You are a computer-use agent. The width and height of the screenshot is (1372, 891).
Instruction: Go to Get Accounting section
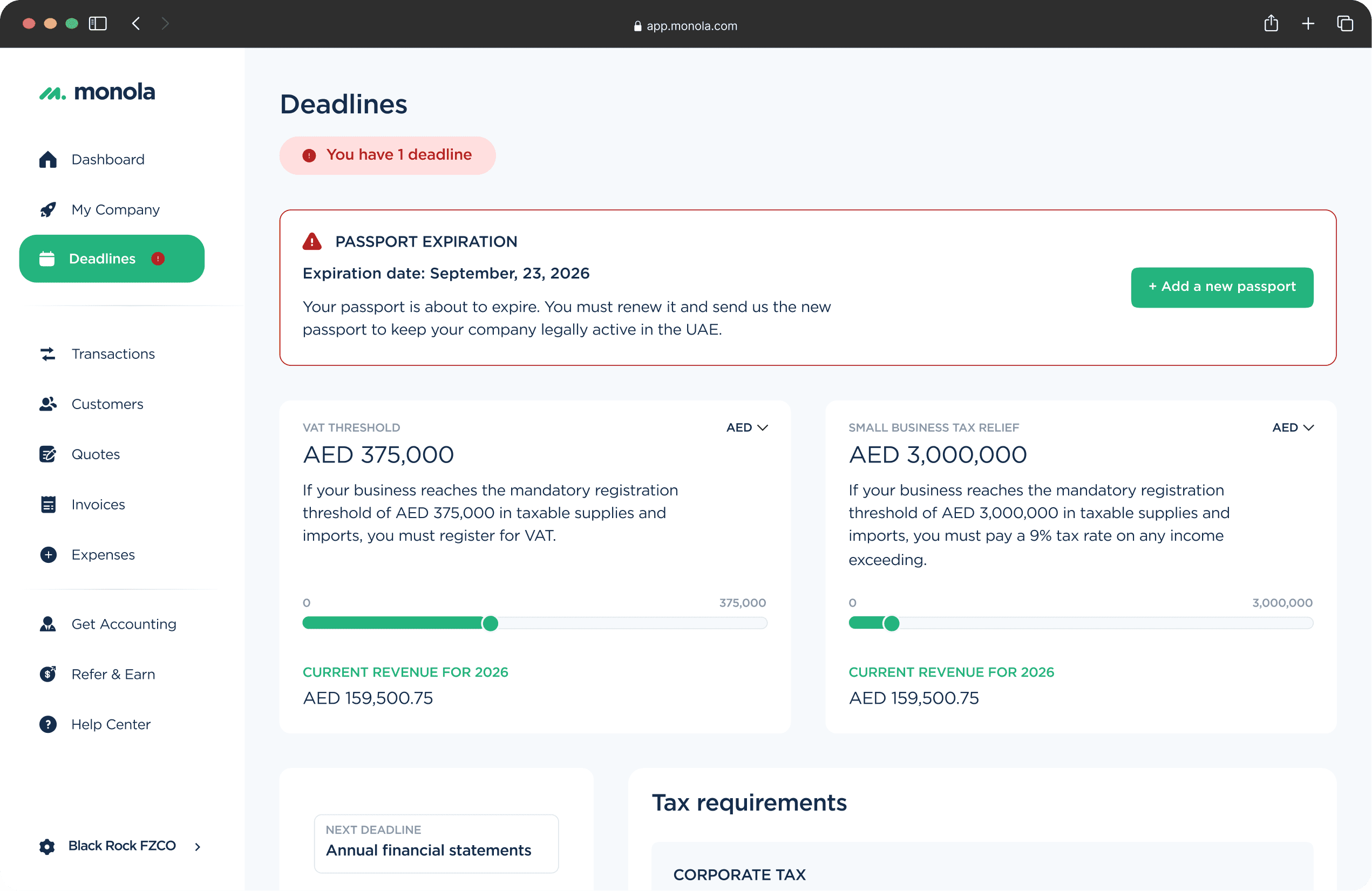(x=124, y=624)
